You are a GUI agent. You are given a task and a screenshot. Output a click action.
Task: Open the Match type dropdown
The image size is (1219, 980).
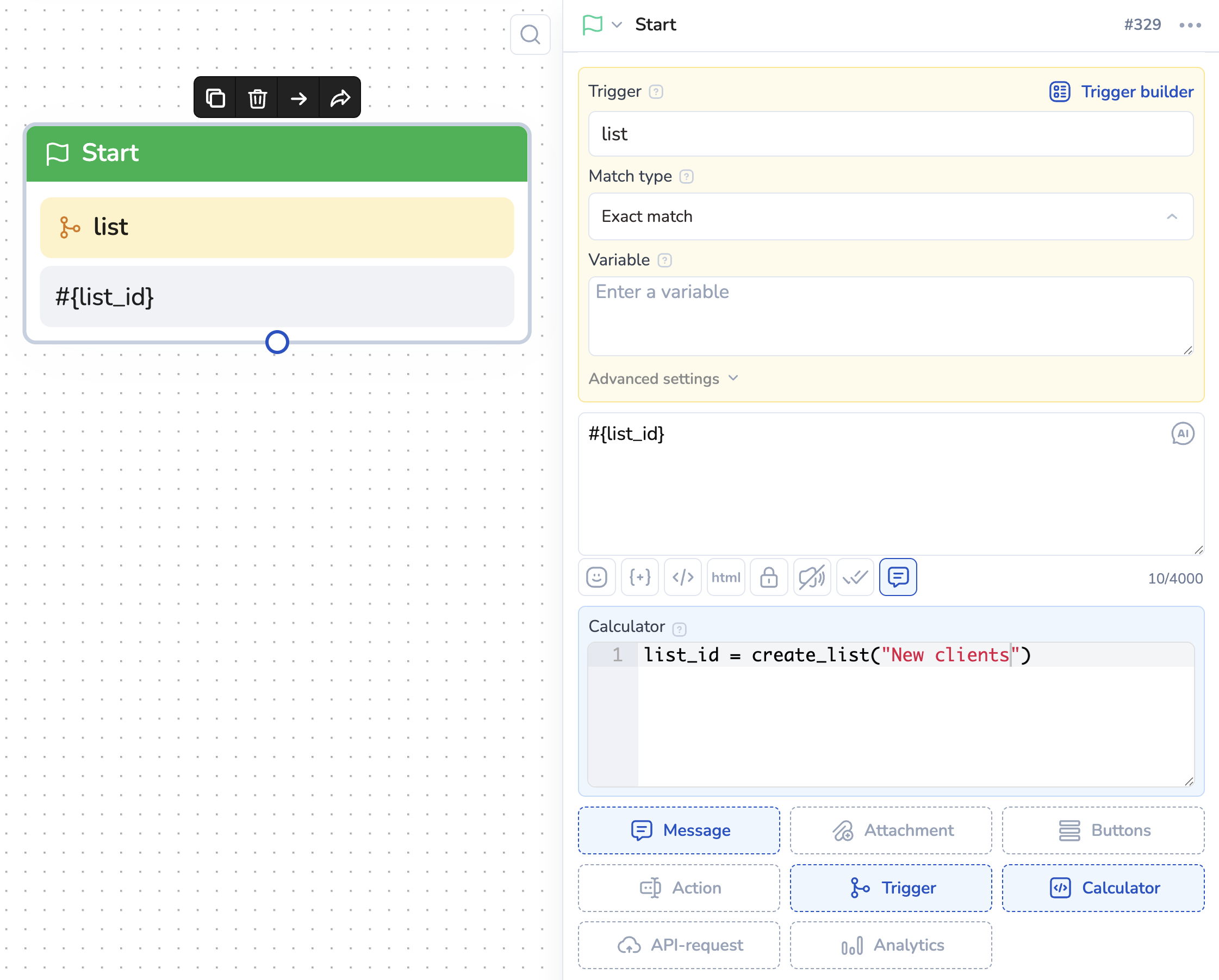point(891,216)
